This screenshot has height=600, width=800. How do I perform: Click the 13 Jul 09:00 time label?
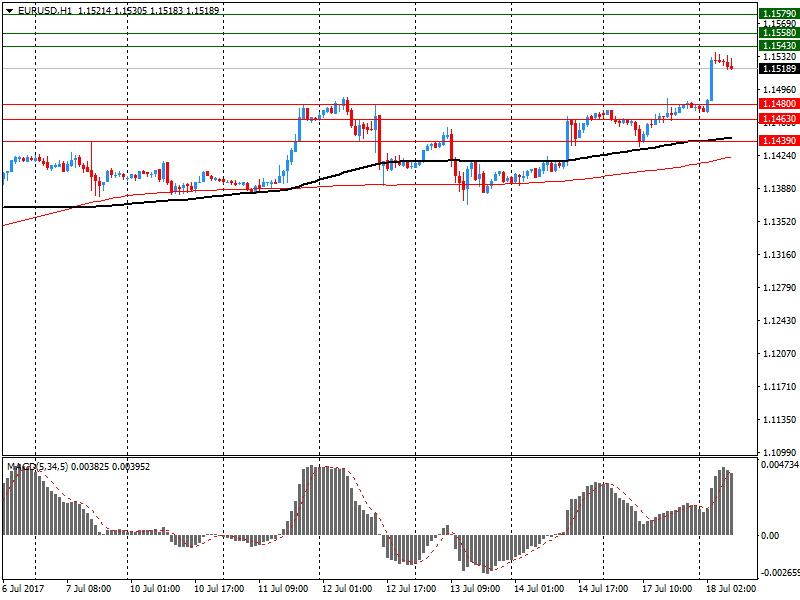click(474, 588)
